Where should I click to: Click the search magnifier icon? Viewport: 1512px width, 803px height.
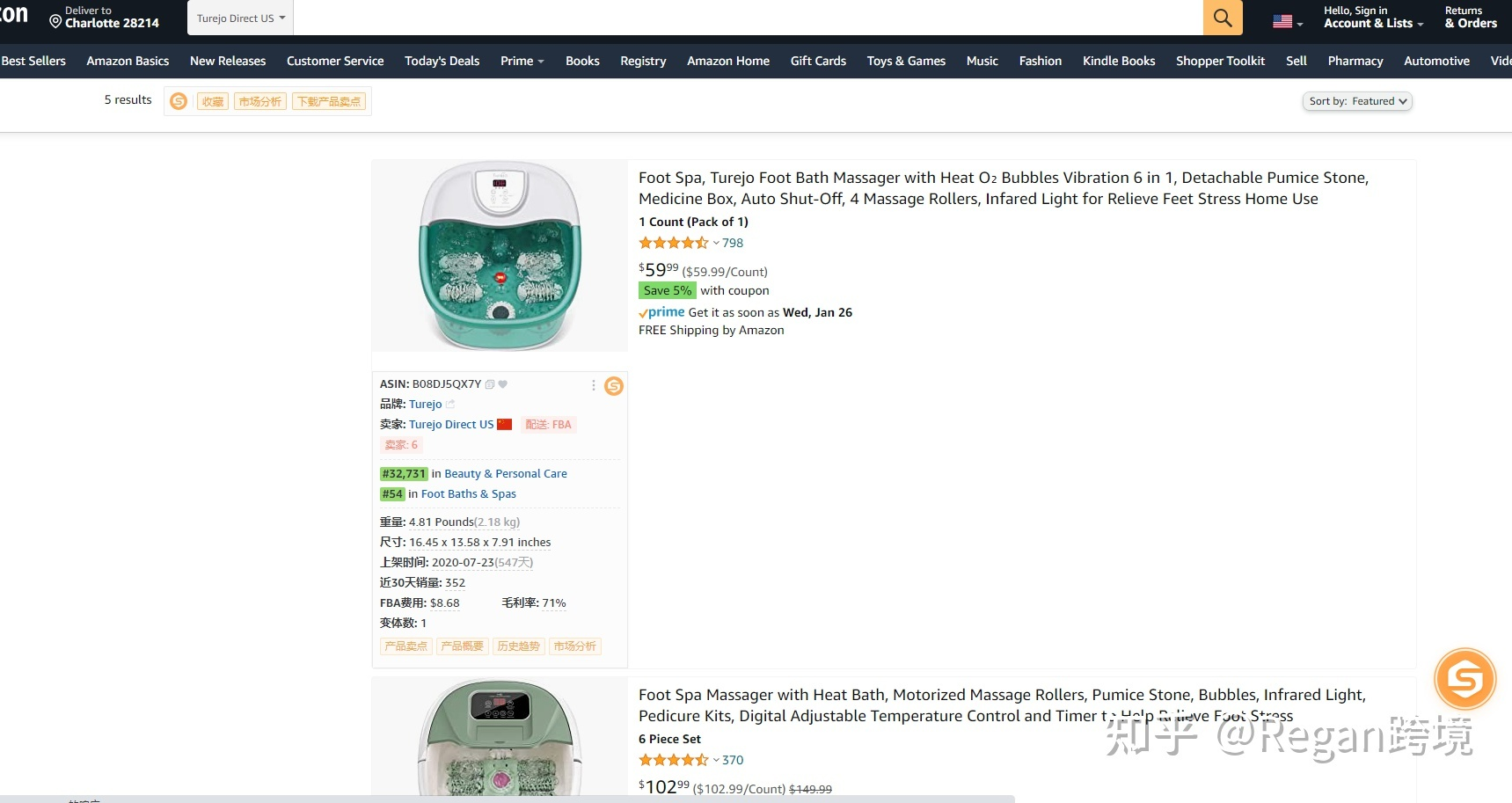pos(1221,17)
